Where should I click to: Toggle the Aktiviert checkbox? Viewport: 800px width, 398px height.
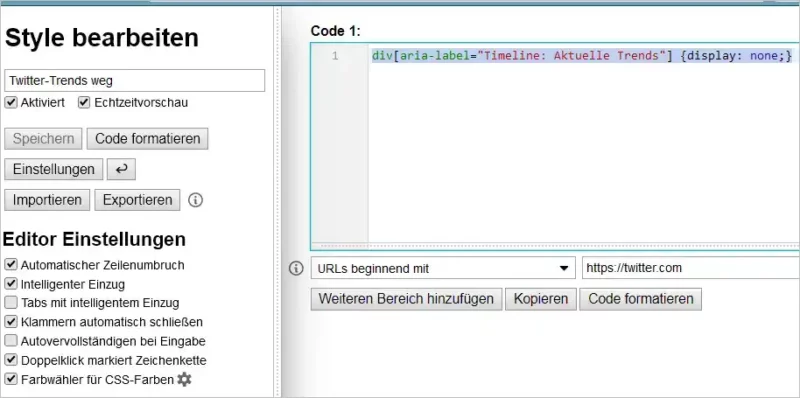point(10,103)
